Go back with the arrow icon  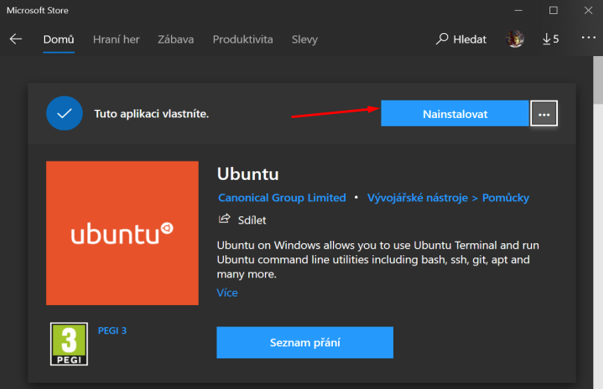[16, 39]
